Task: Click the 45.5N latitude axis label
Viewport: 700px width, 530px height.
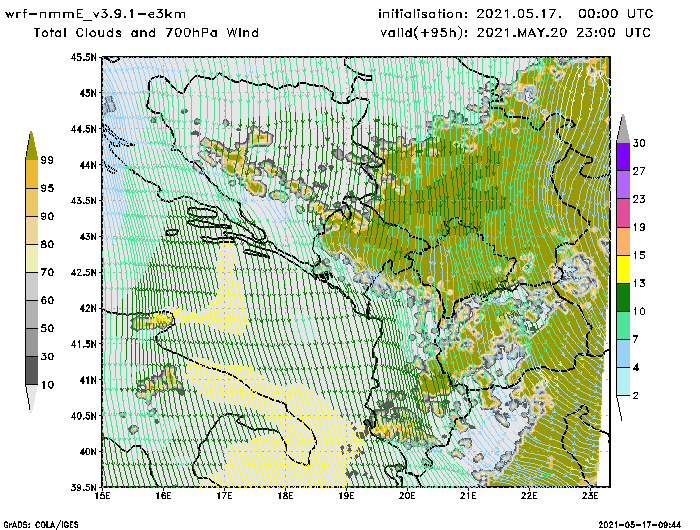Action: point(83,57)
